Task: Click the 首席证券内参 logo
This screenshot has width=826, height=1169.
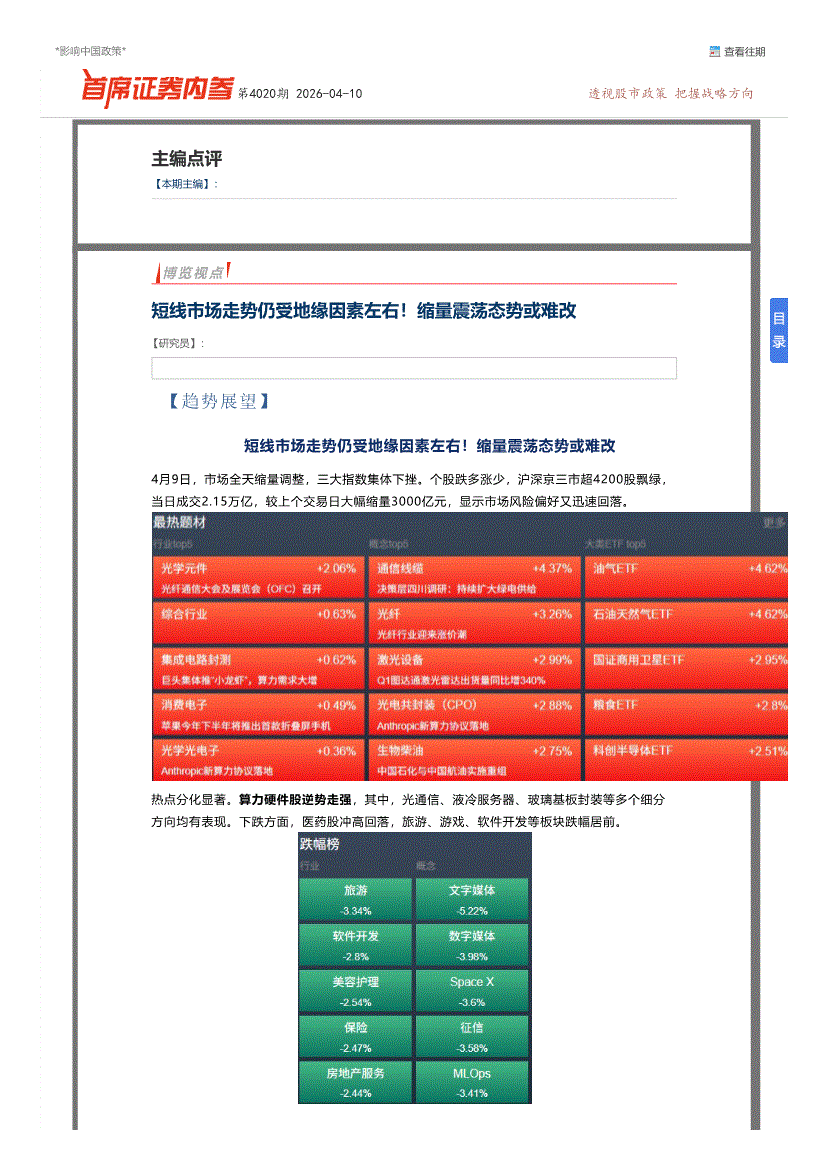Action: (157, 90)
